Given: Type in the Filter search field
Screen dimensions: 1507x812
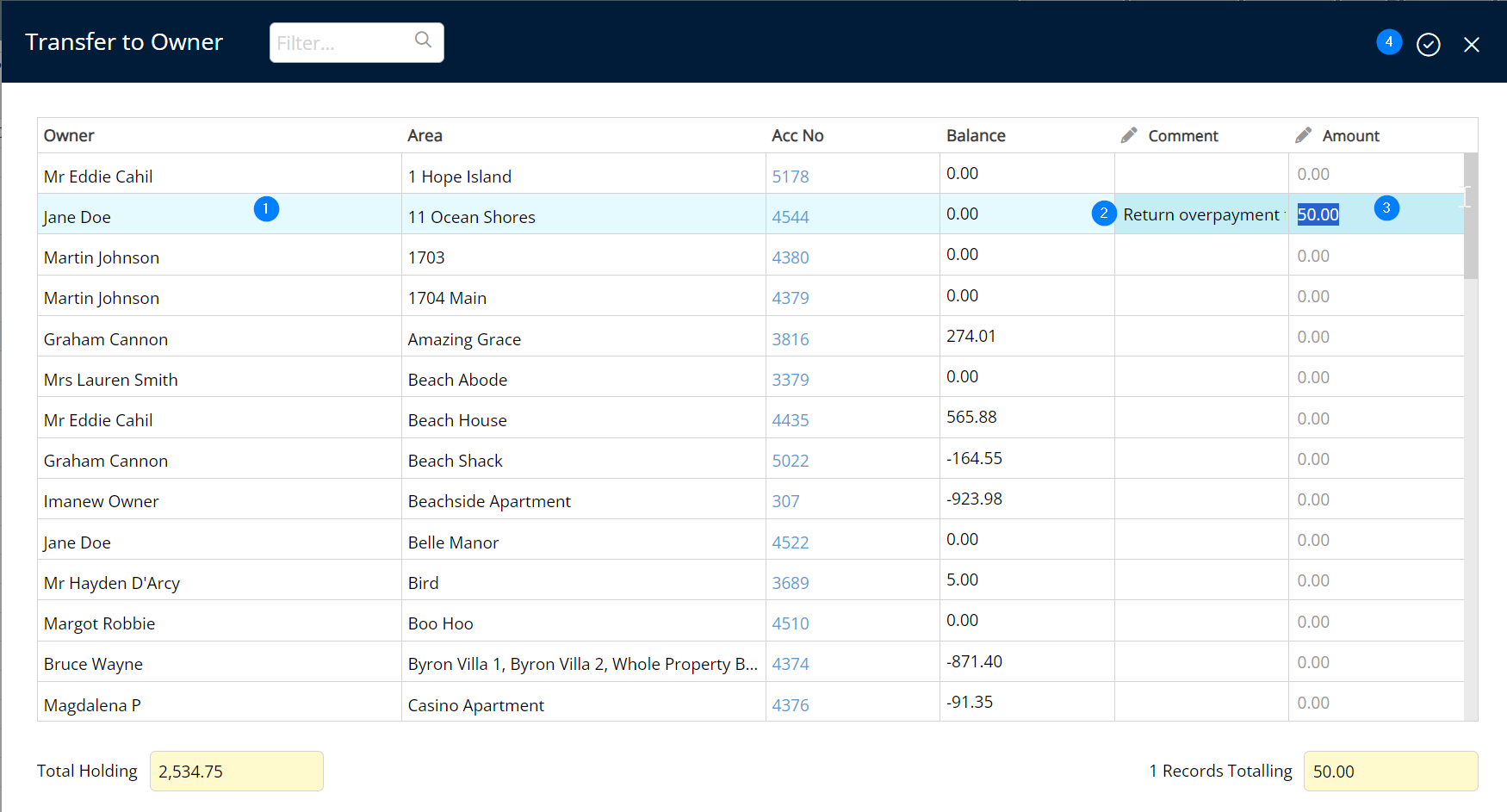Looking at the screenshot, I should pos(342,43).
